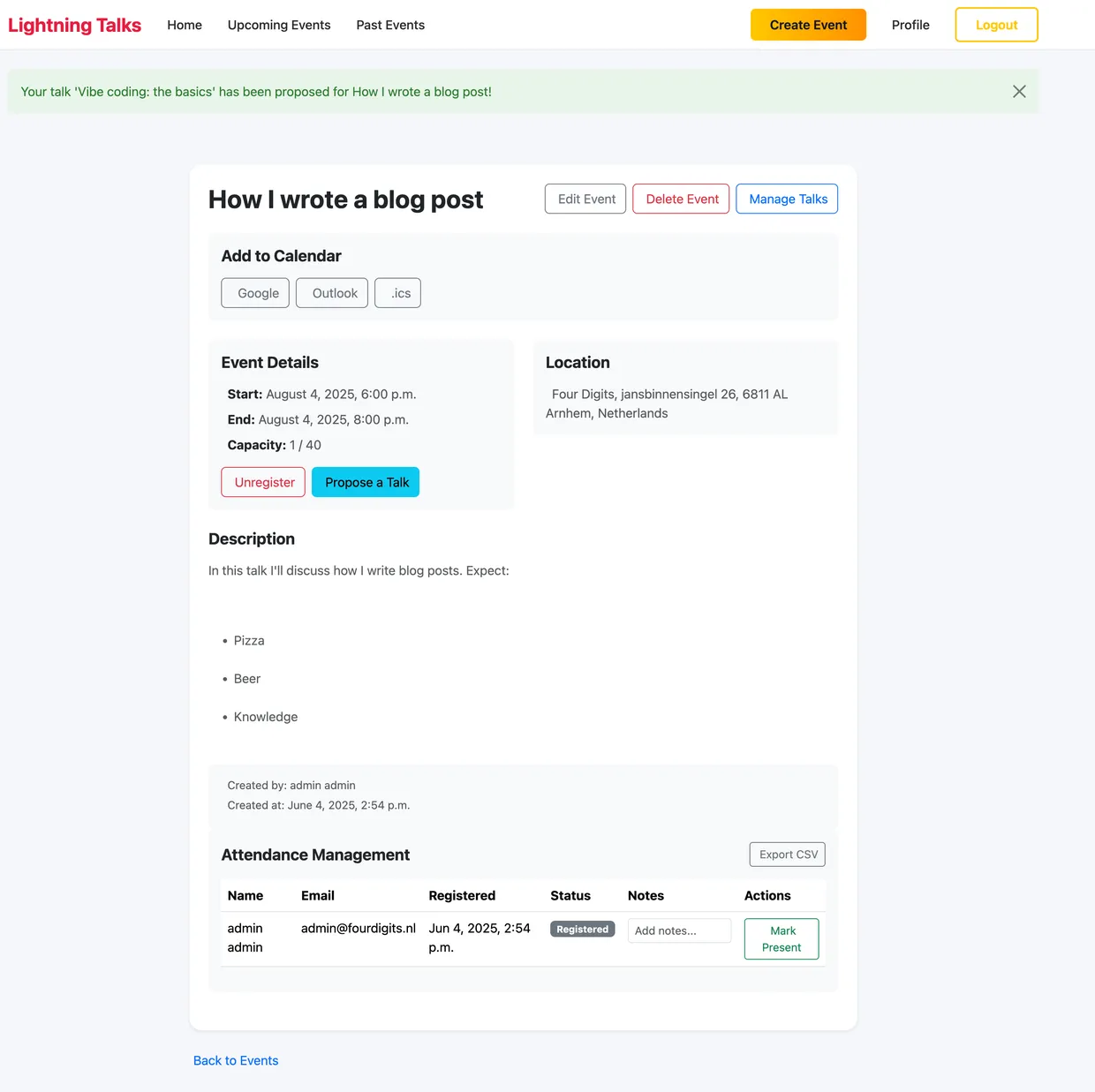Unregister from the event
This screenshot has height=1092, width=1095.
pyautogui.click(x=263, y=482)
